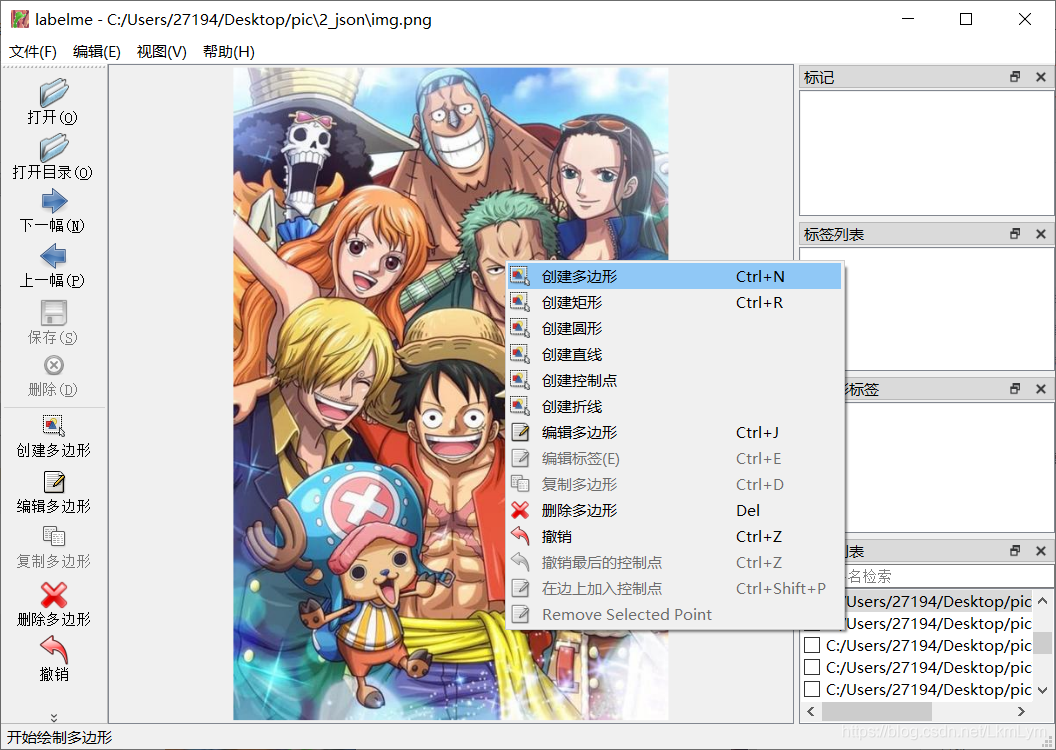
Task: Click the toolbar 删除多边形 red X icon
Action: [x=53, y=594]
